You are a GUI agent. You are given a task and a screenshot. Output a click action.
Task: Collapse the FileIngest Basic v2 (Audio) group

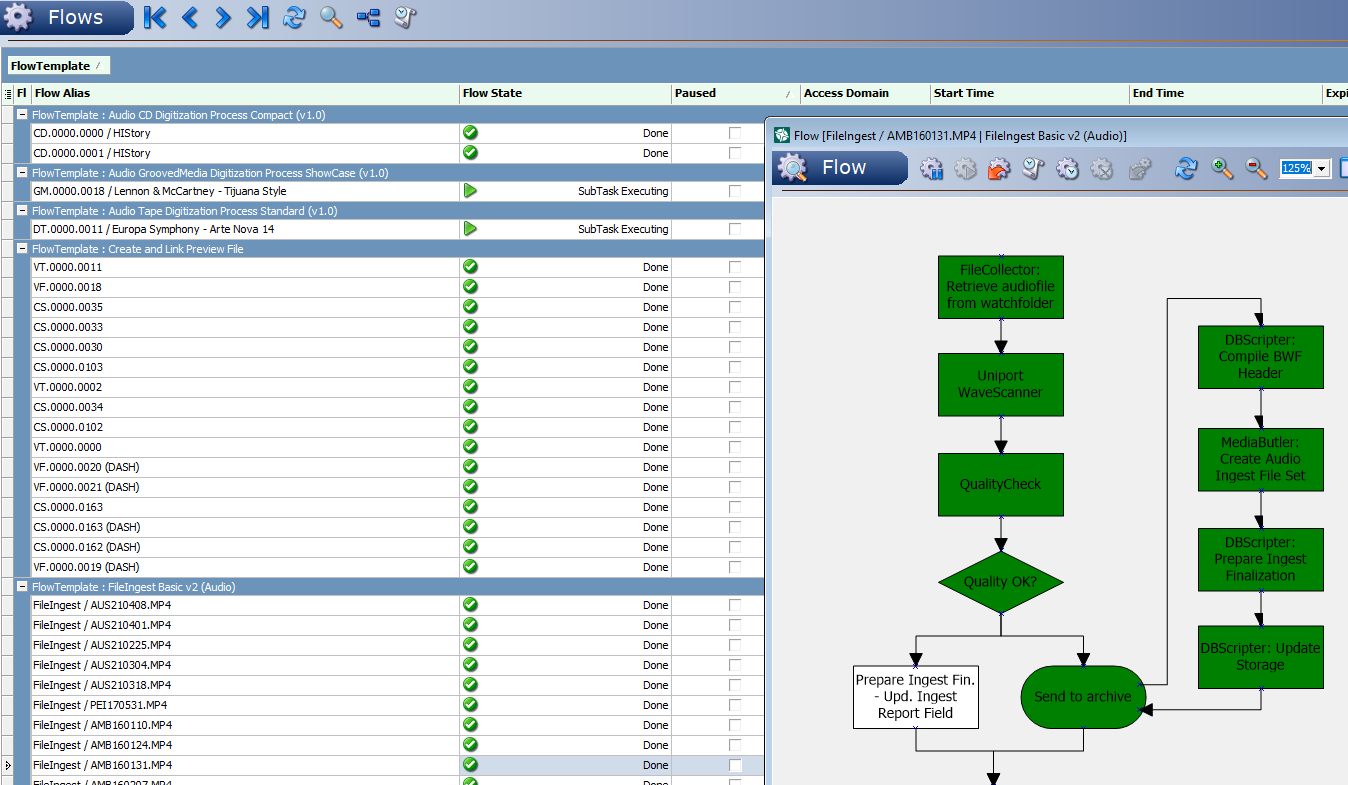point(22,587)
